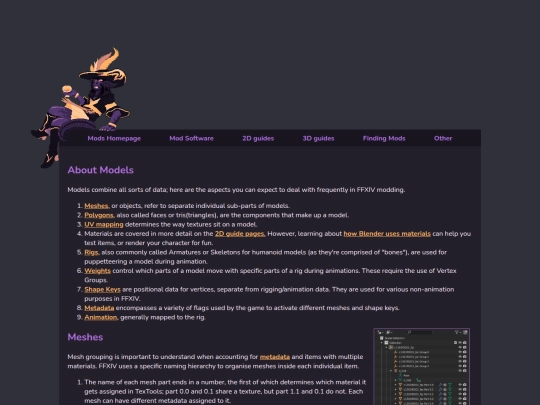Select the About Models heading
The width and height of the screenshot is (540, 405).
[101, 170]
